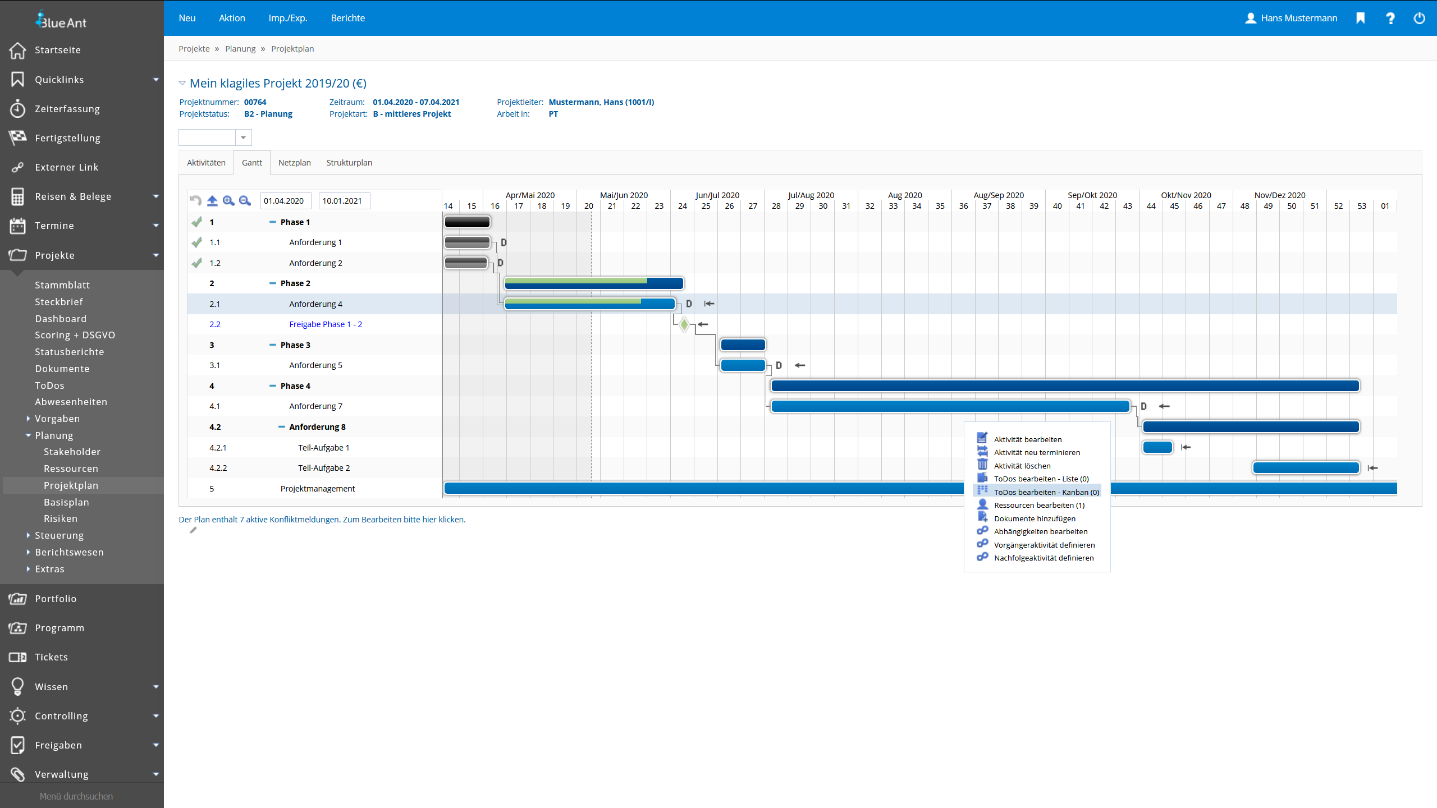1437x808 pixels.
Task: Zoom in with the plus magnifier icon
Action: pyautogui.click(x=228, y=201)
